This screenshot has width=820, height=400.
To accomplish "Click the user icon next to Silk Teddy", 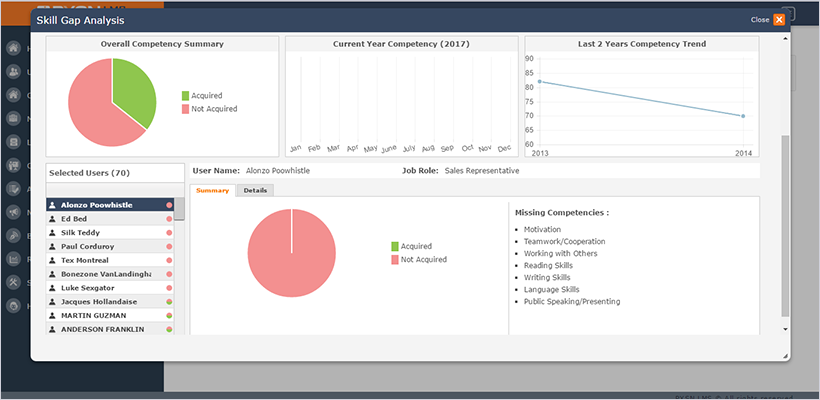I will (x=52, y=232).
